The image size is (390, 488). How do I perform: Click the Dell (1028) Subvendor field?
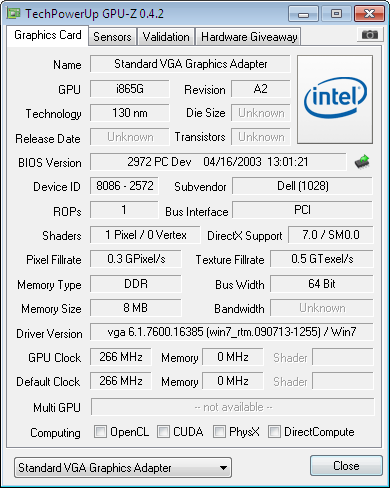pyautogui.click(x=302, y=186)
